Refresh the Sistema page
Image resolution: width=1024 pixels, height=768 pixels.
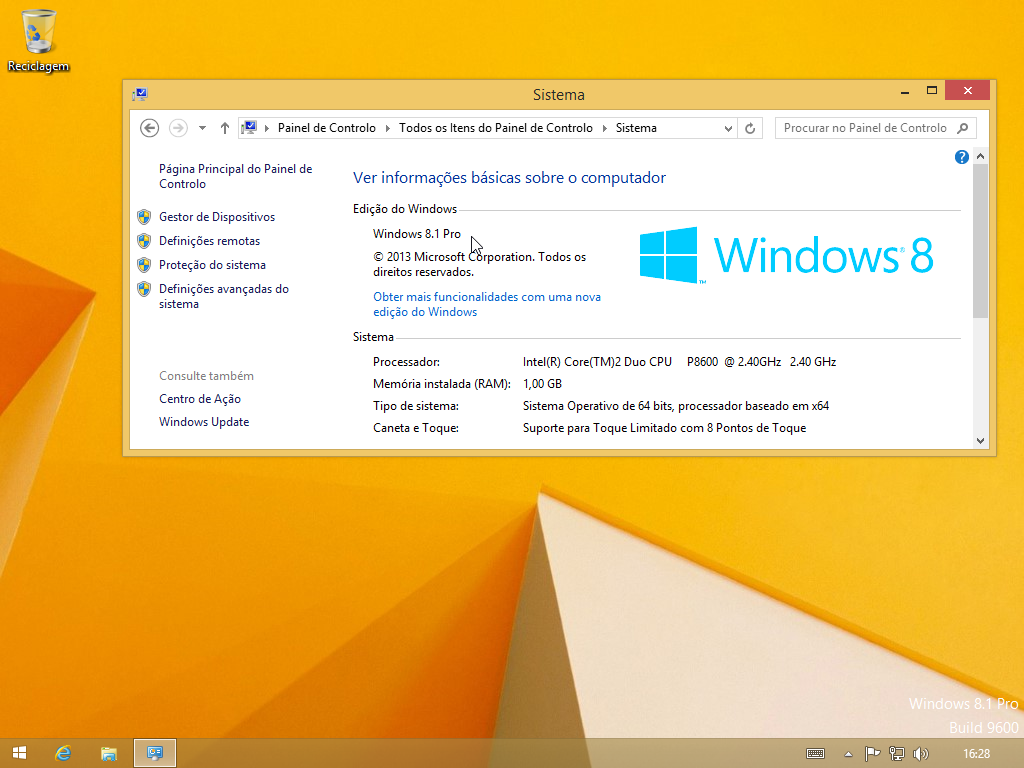pos(750,129)
